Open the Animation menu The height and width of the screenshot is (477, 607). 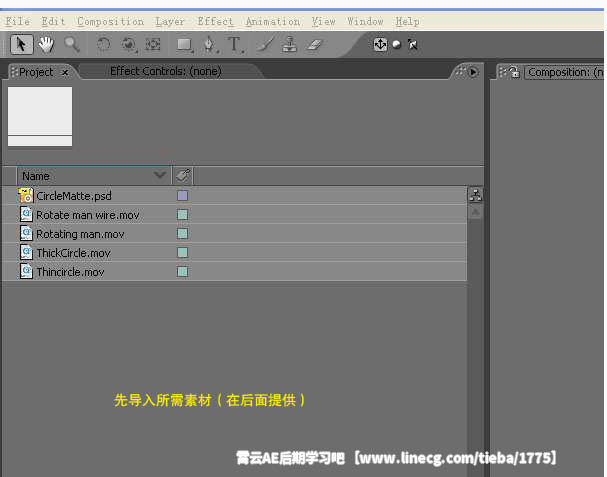click(273, 21)
